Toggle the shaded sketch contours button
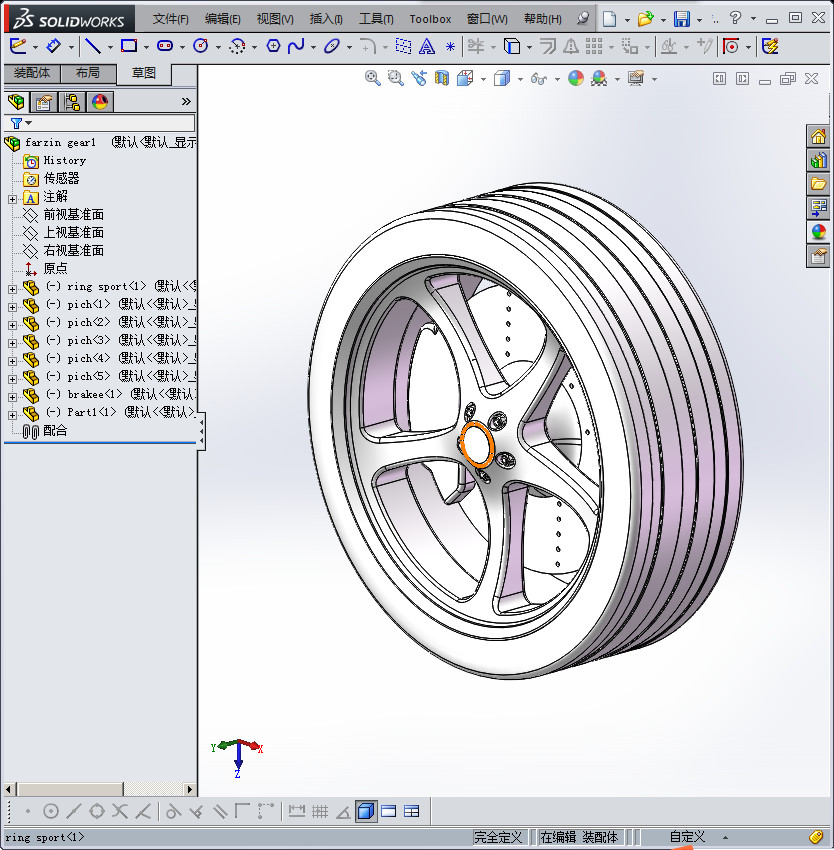 (x=366, y=811)
